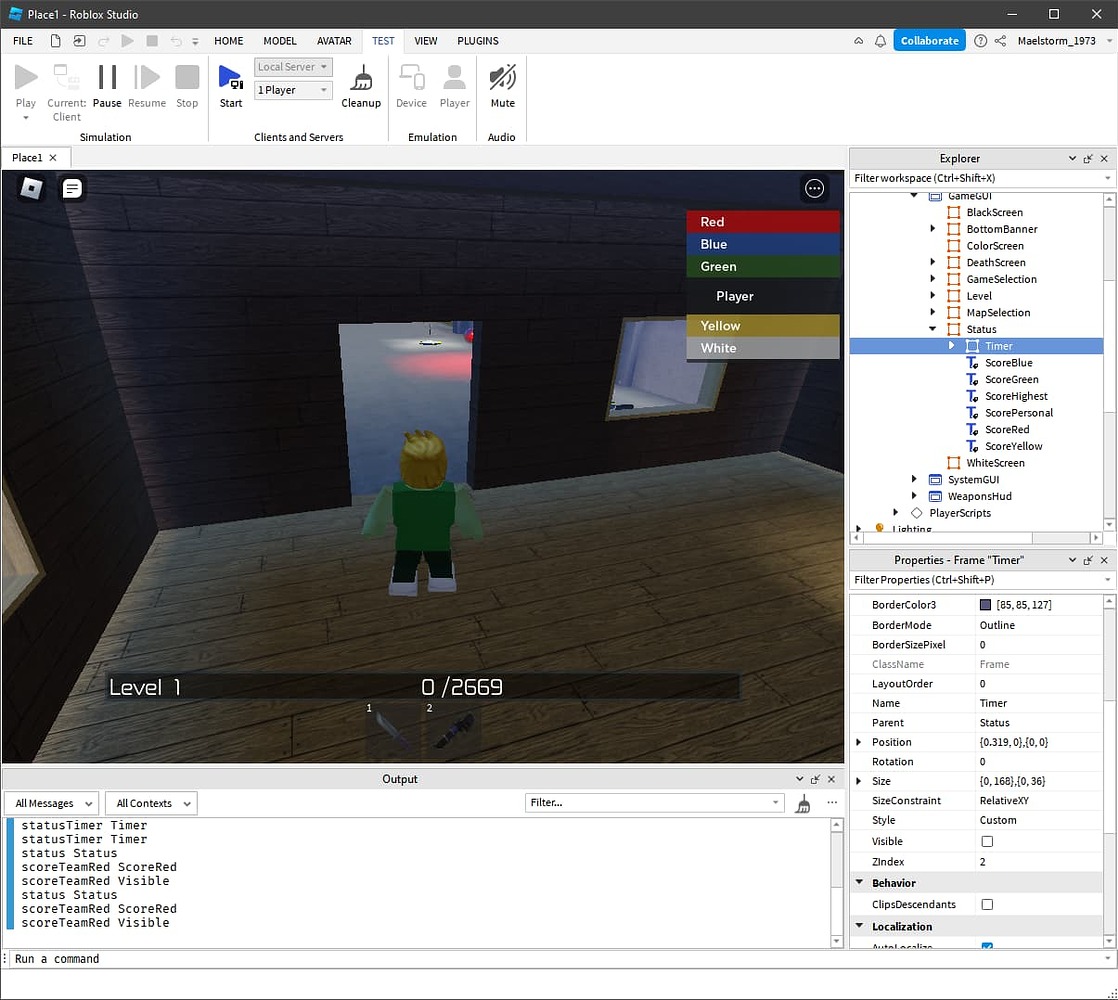This screenshot has width=1118, height=1000.
Task: Stop the current simulation
Action: pyautogui.click(x=187, y=84)
